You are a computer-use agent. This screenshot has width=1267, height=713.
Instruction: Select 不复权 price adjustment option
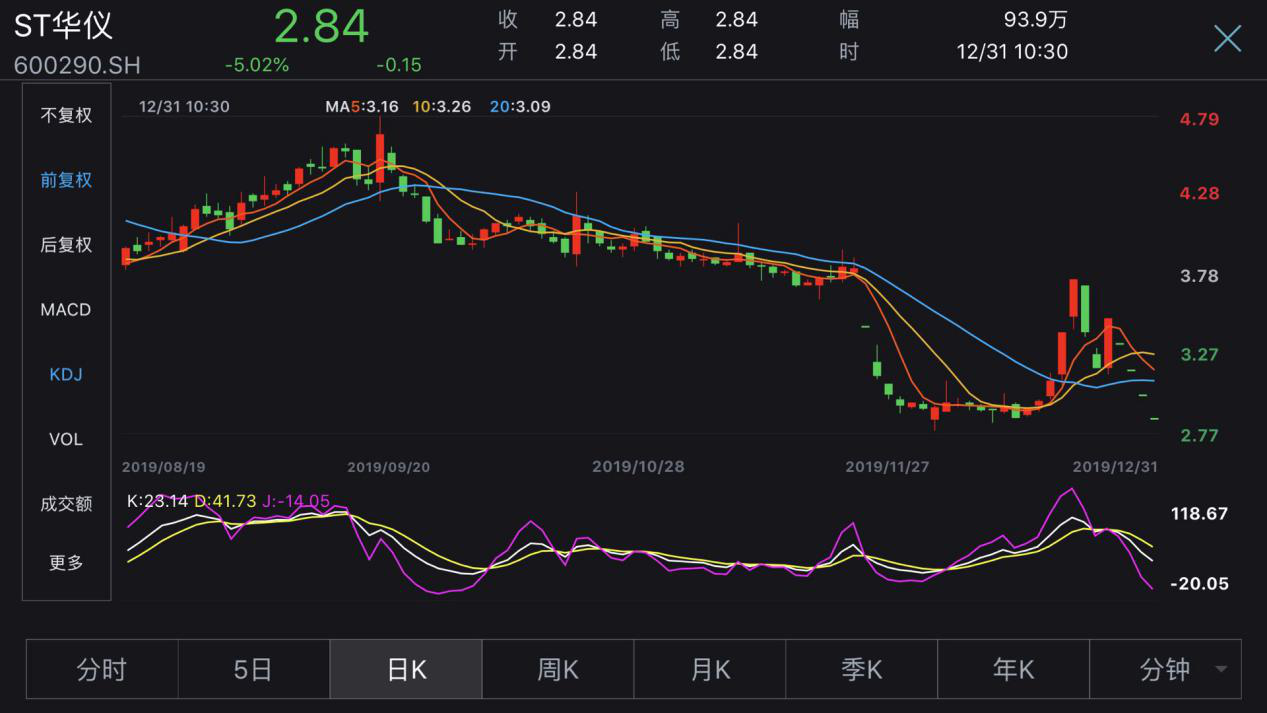click(x=66, y=115)
